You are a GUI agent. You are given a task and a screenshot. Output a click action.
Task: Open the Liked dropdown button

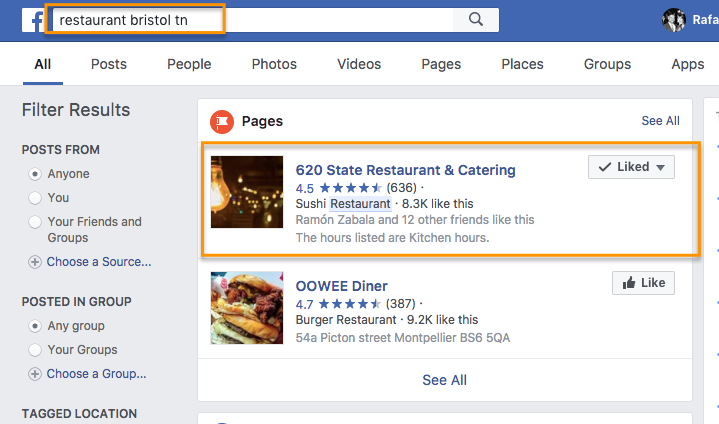click(x=631, y=167)
